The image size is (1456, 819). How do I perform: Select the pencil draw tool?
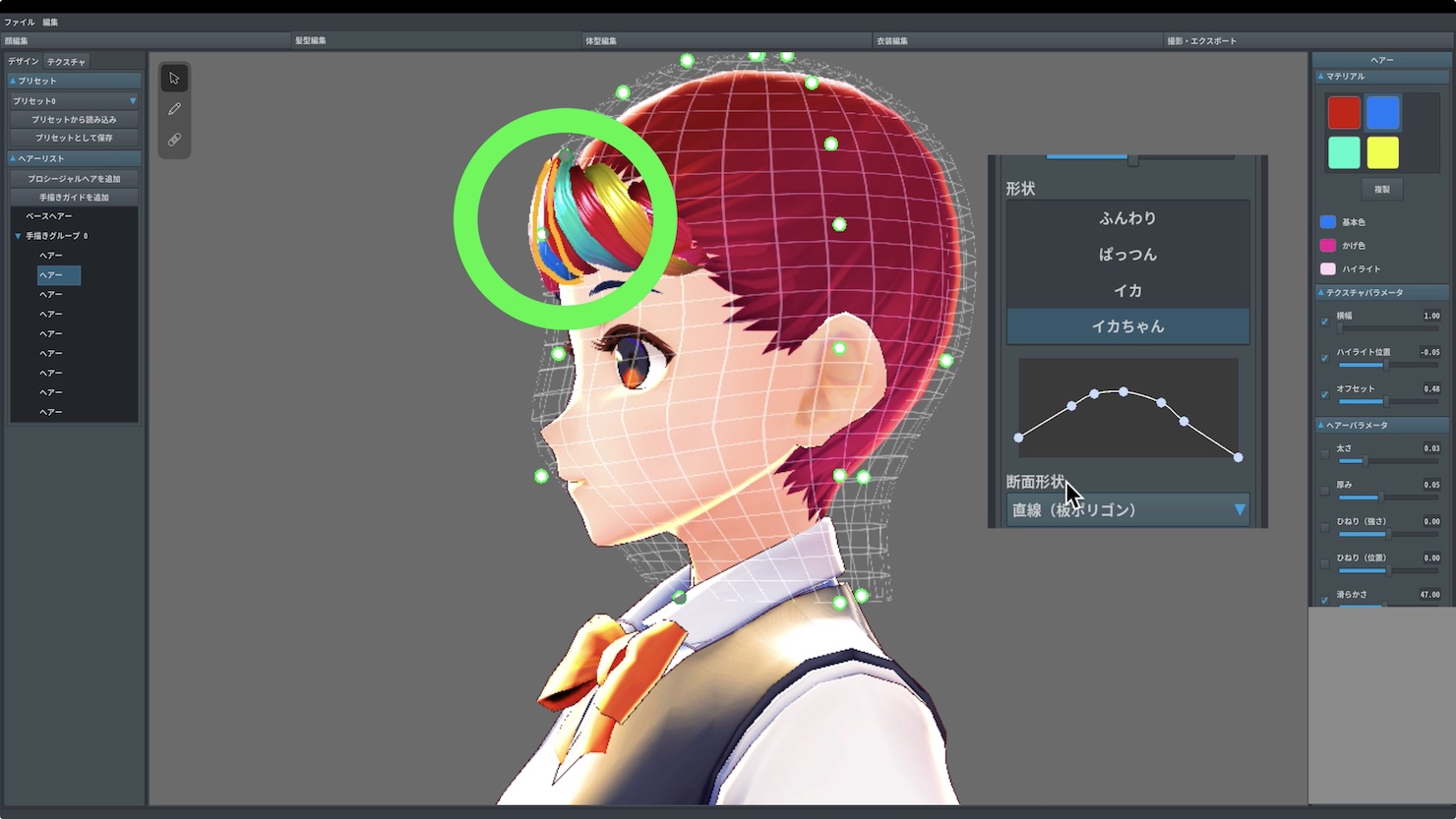pyautogui.click(x=174, y=109)
